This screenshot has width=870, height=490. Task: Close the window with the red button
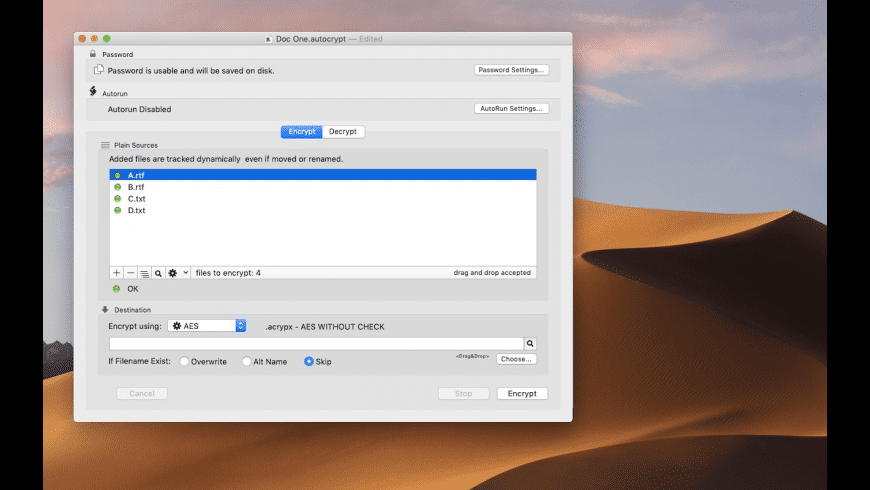82,39
